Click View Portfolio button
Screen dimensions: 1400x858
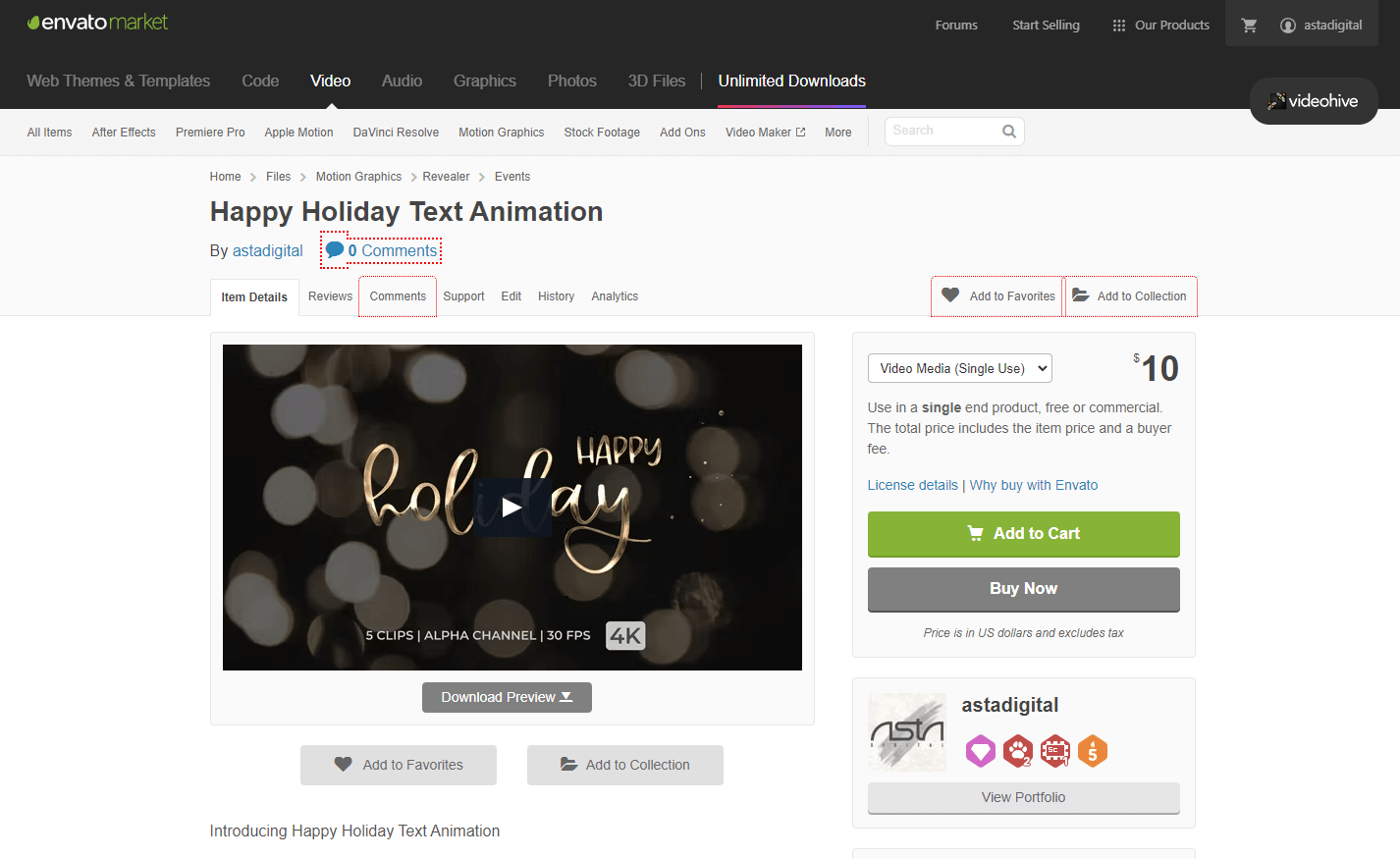(x=1024, y=798)
